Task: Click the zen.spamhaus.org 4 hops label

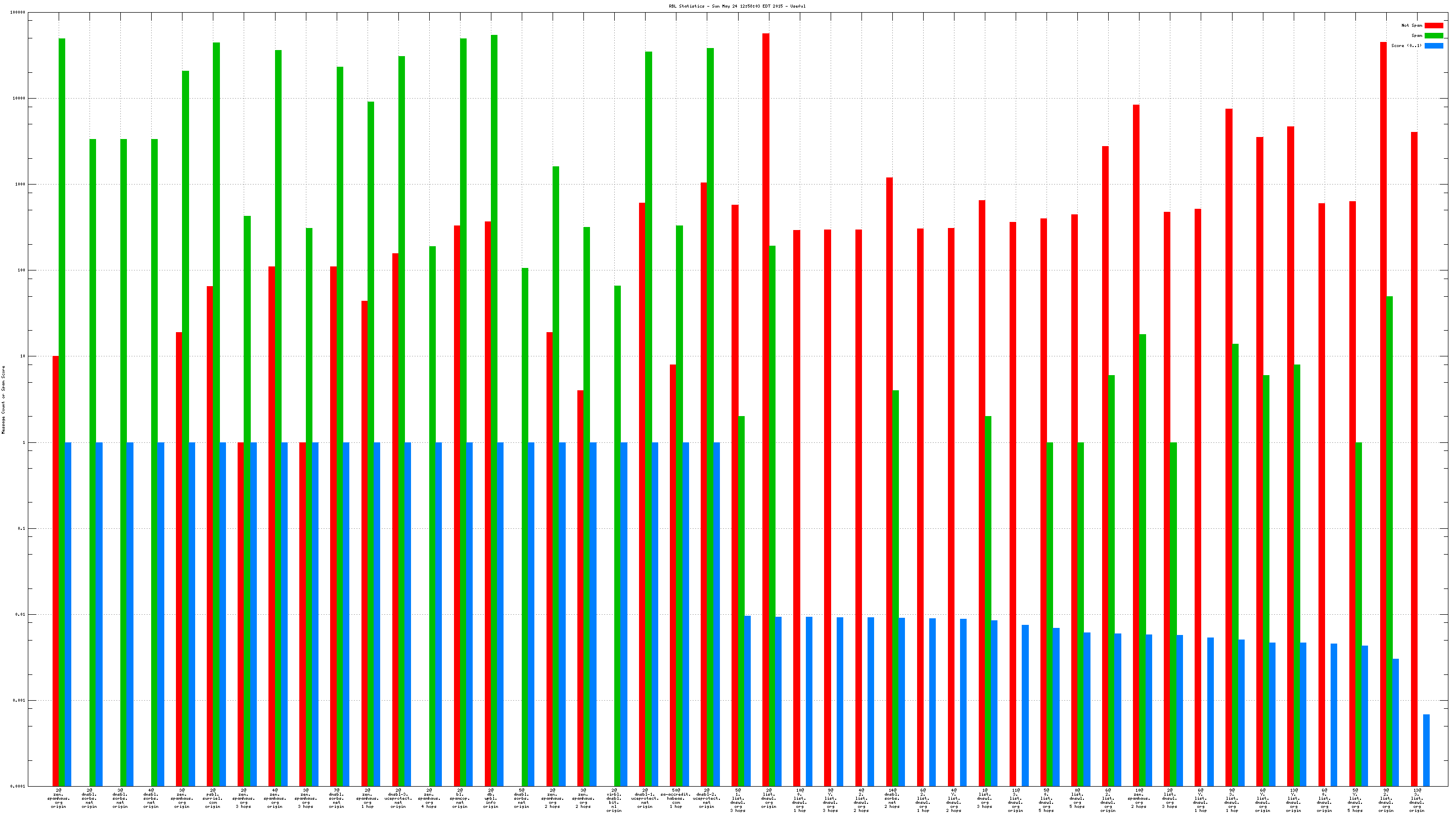Action: point(429,798)
